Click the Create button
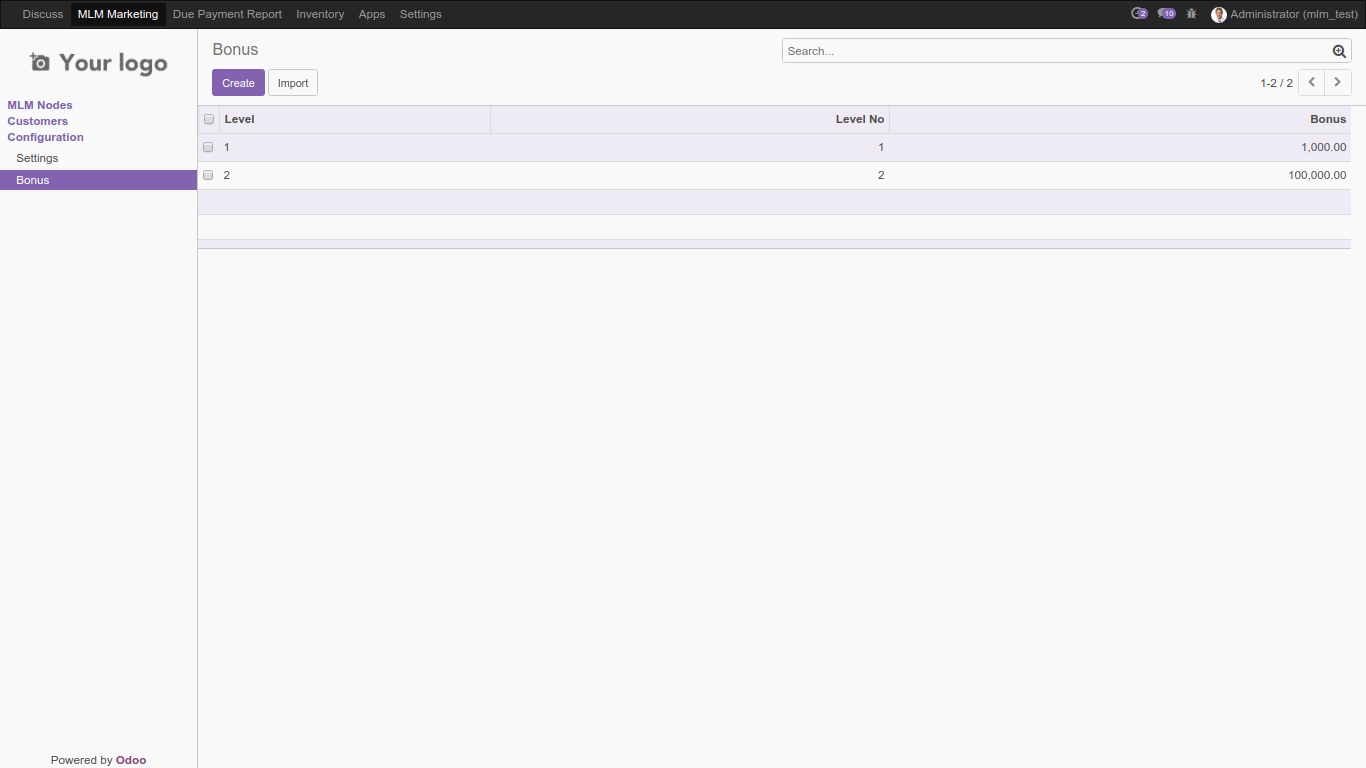Image resolution: width=1366 pixels, height=768 pixels. [x=238, y=82]
